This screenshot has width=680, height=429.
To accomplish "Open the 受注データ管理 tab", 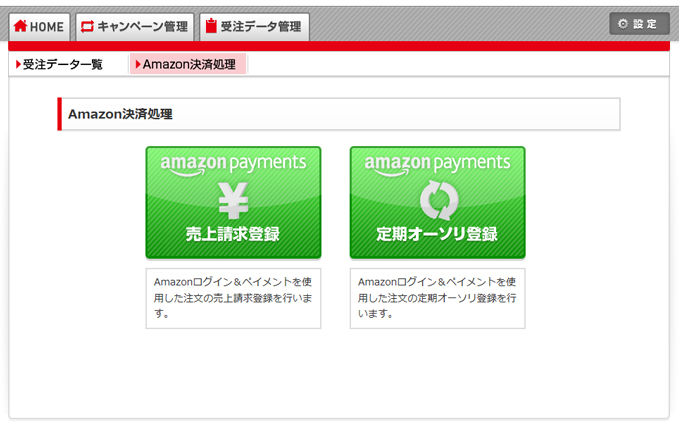I will (255, 27).
